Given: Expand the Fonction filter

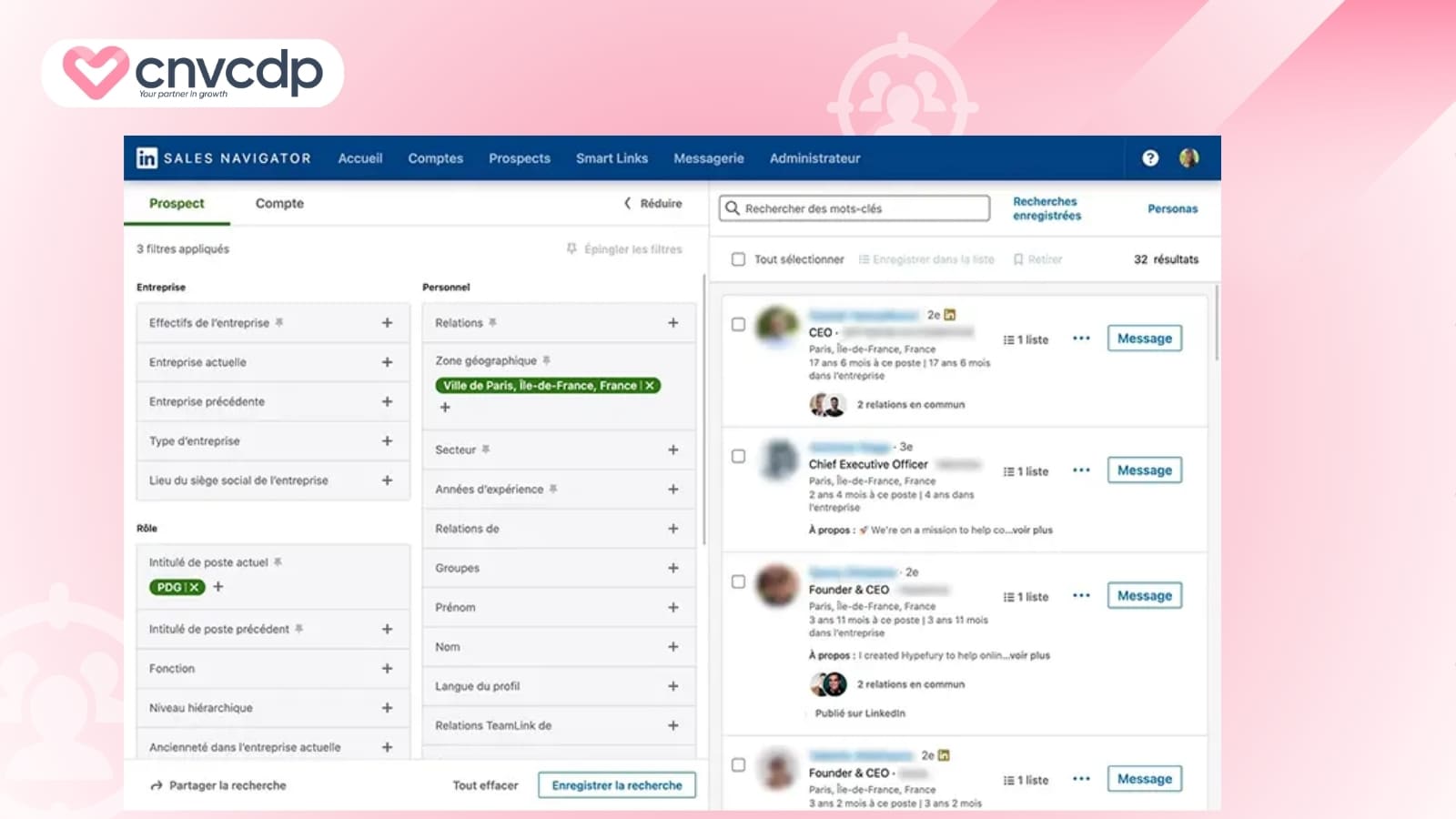Looking at the screenshot, I should pyautogui.click(x=386, y=668).
